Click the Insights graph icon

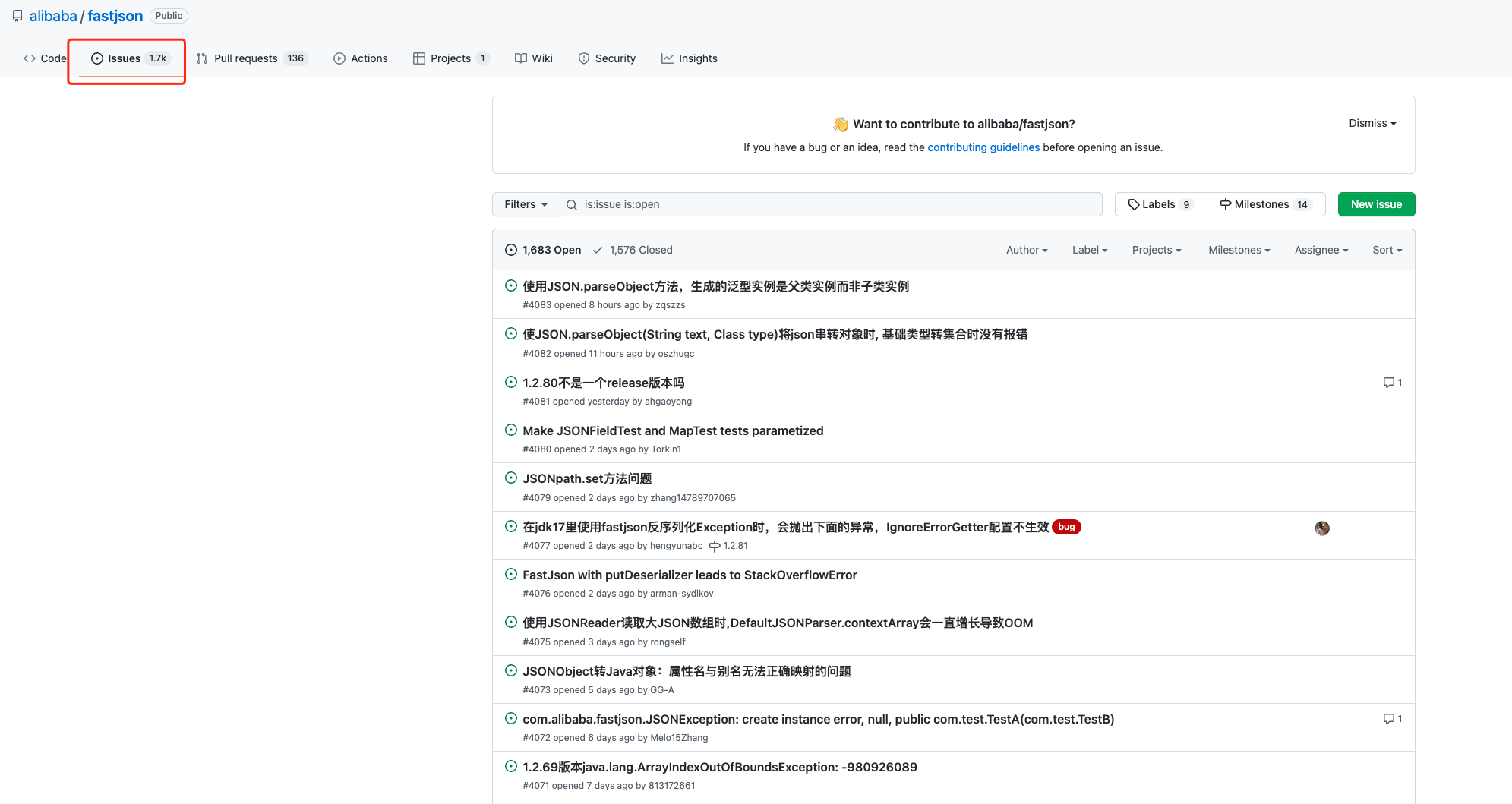click(x=668, y=58)
